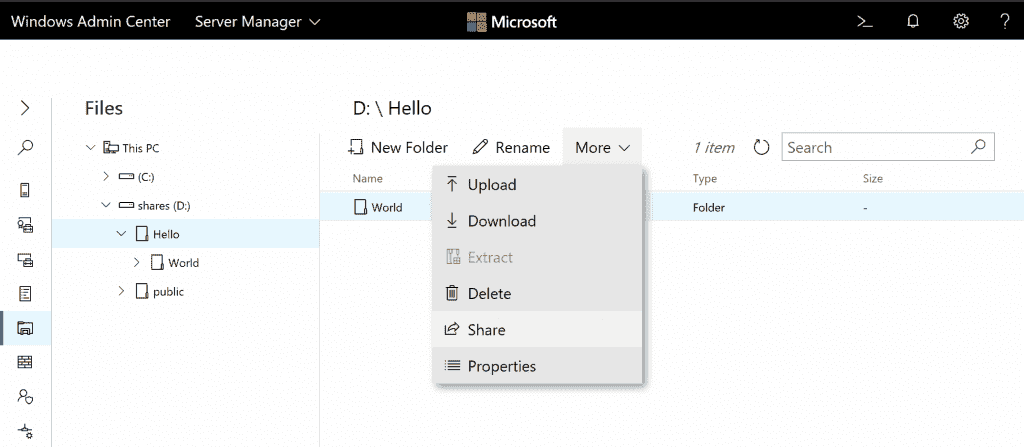The height and width of the screenshot is (447, 1024).
Task: Click the refresh icon next to item count
Action: coord(761,147)
